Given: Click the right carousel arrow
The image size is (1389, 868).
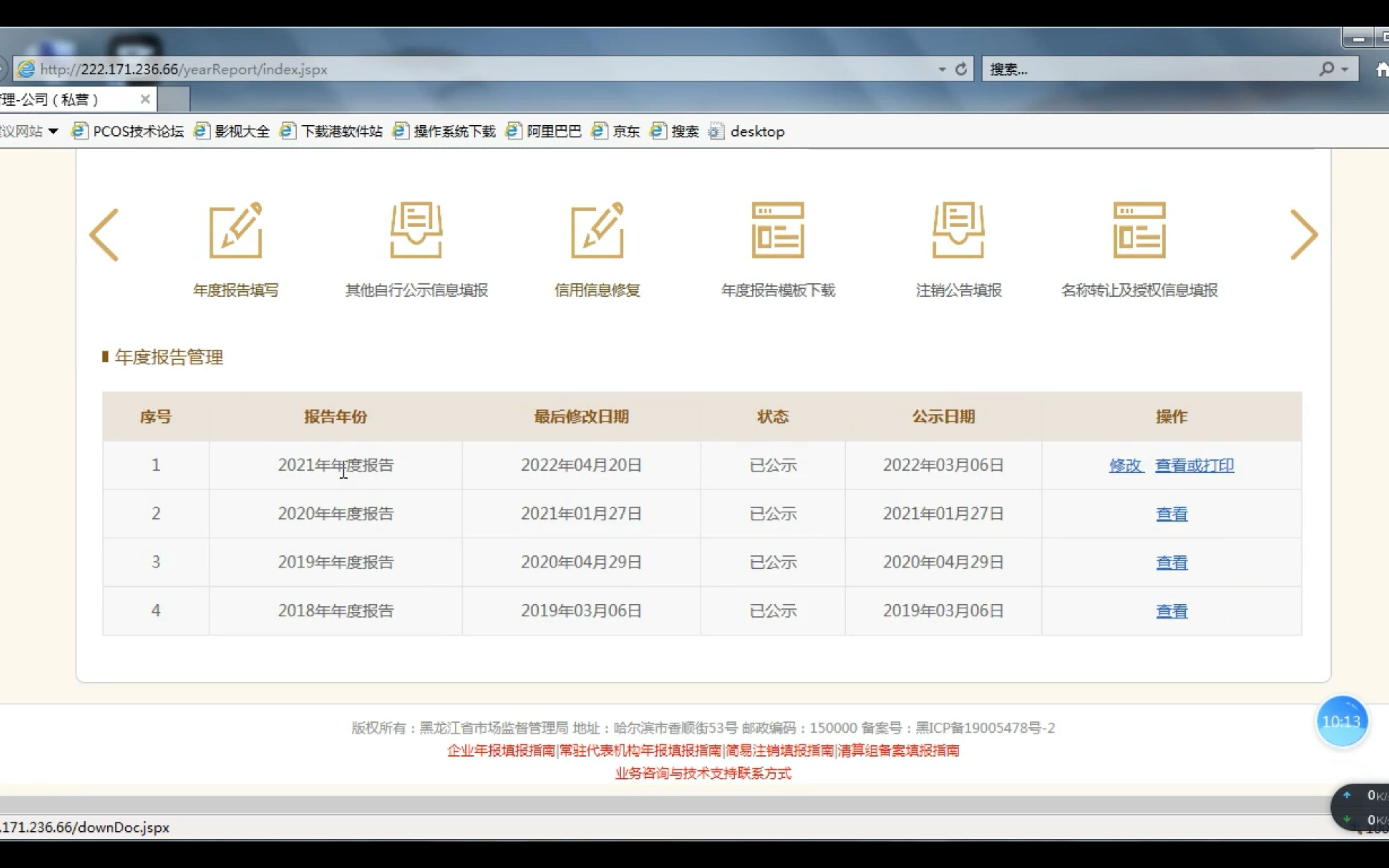Looking at the screenshot, I should point(1304,233).
